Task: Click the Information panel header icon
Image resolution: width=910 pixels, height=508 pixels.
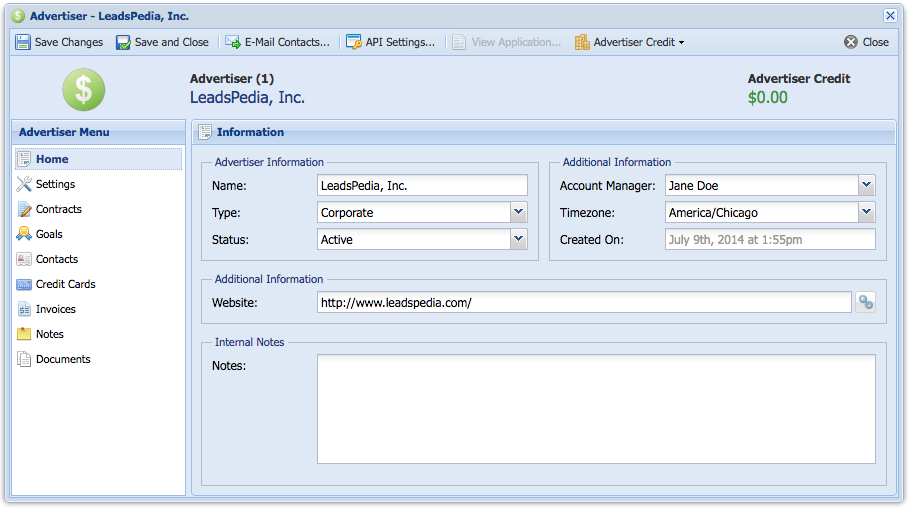Action: 205,132
